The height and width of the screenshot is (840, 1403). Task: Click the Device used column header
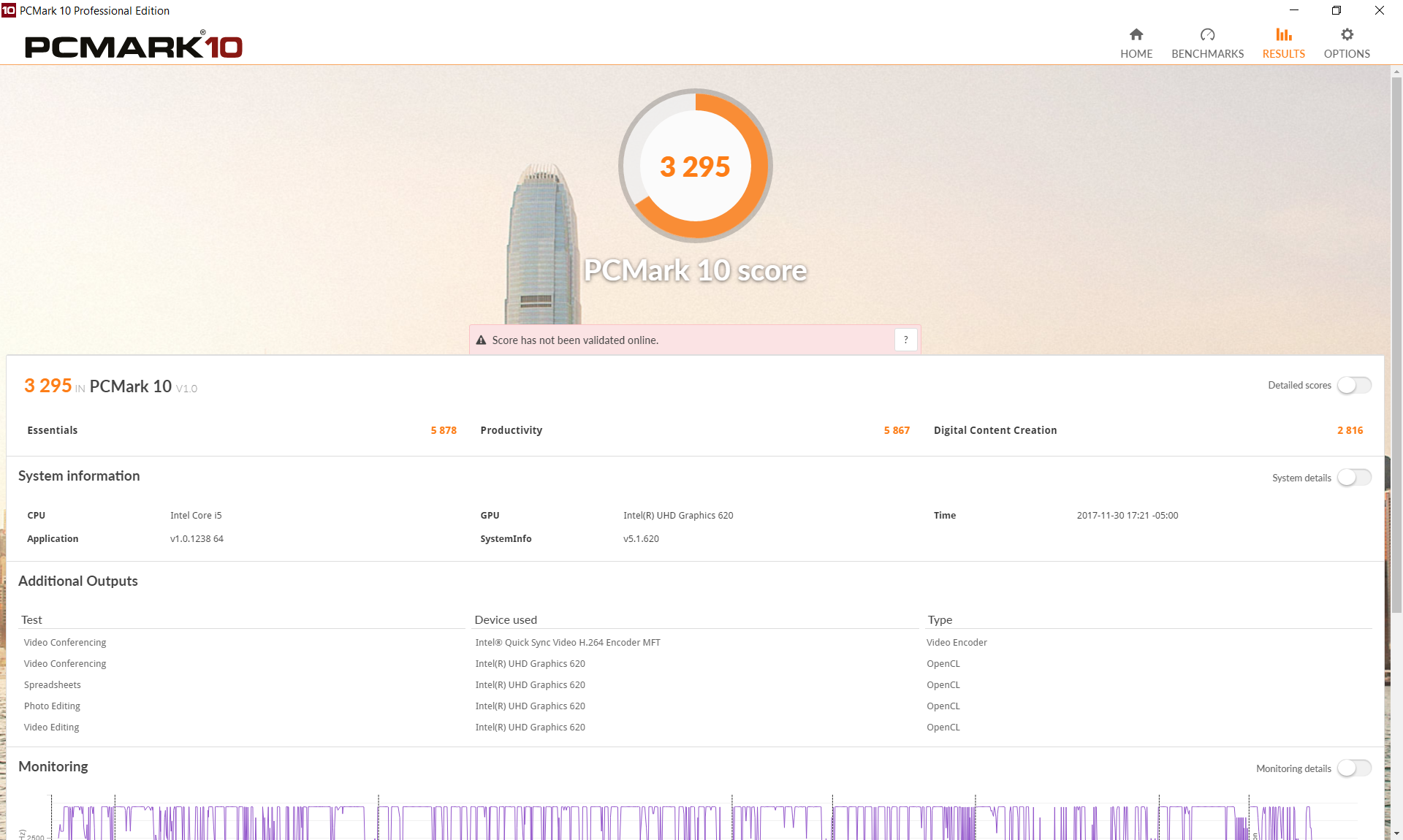[505, 619]
